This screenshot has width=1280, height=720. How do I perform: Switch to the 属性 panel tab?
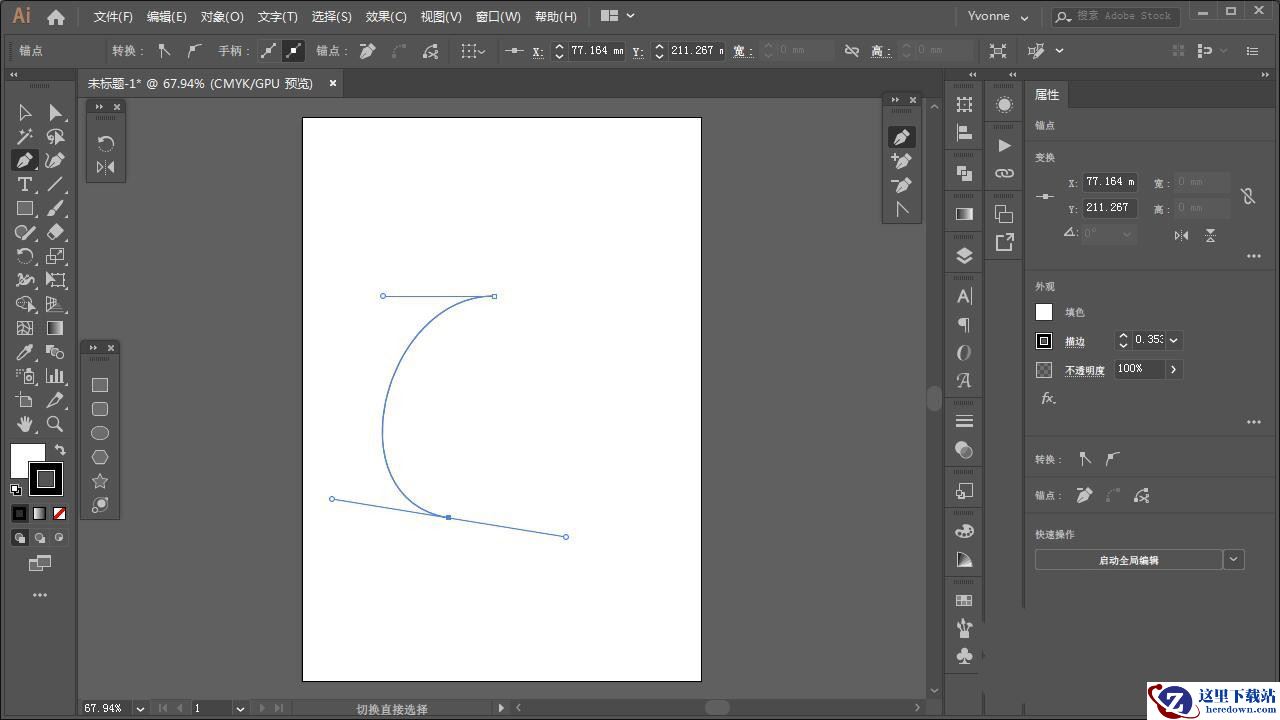pyautogui.click(x=1047, y=94)
